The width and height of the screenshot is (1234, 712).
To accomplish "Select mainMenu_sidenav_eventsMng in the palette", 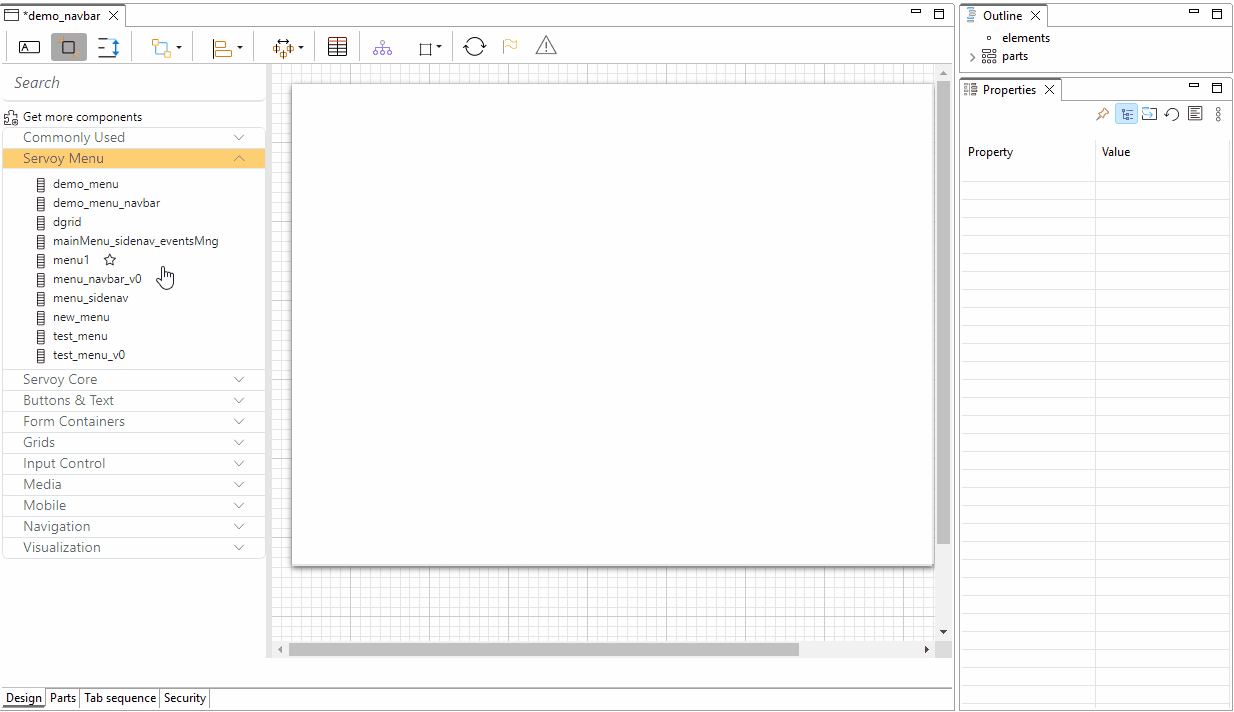I will pyautogui.click(x=135, y=241).
